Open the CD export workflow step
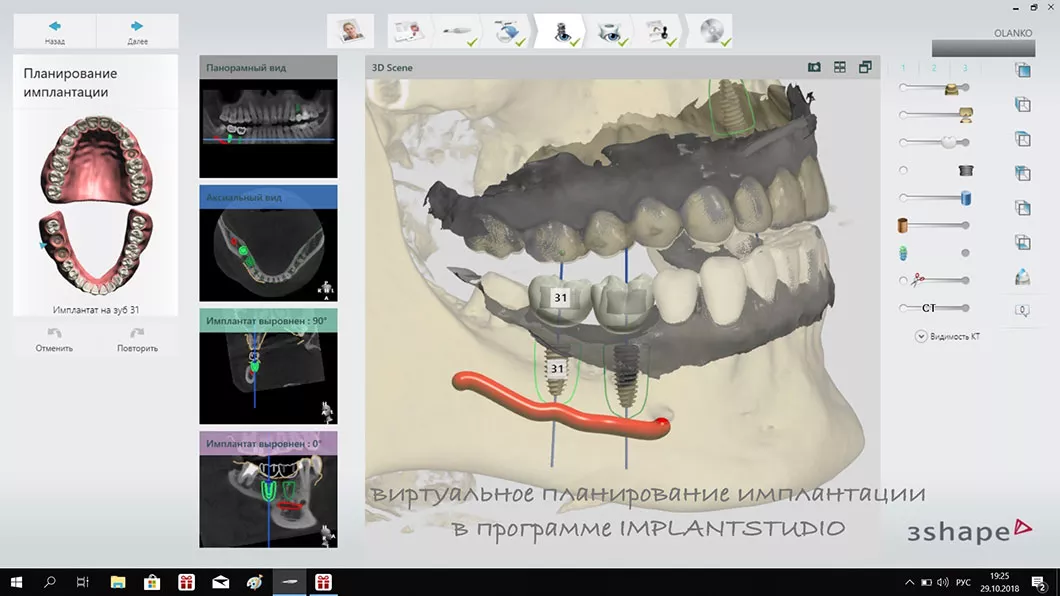This screenshot has width=1060, height=596. click(713, 31)
